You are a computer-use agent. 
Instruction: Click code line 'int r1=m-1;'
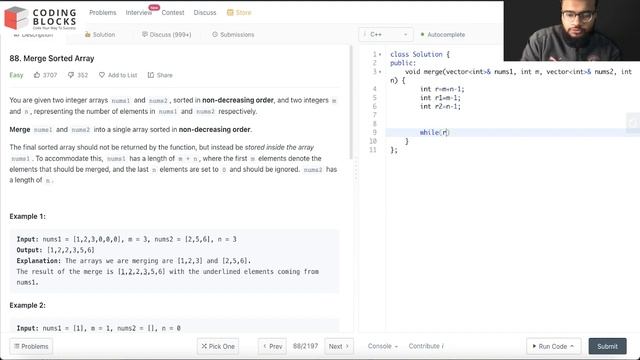click(440, 98)
